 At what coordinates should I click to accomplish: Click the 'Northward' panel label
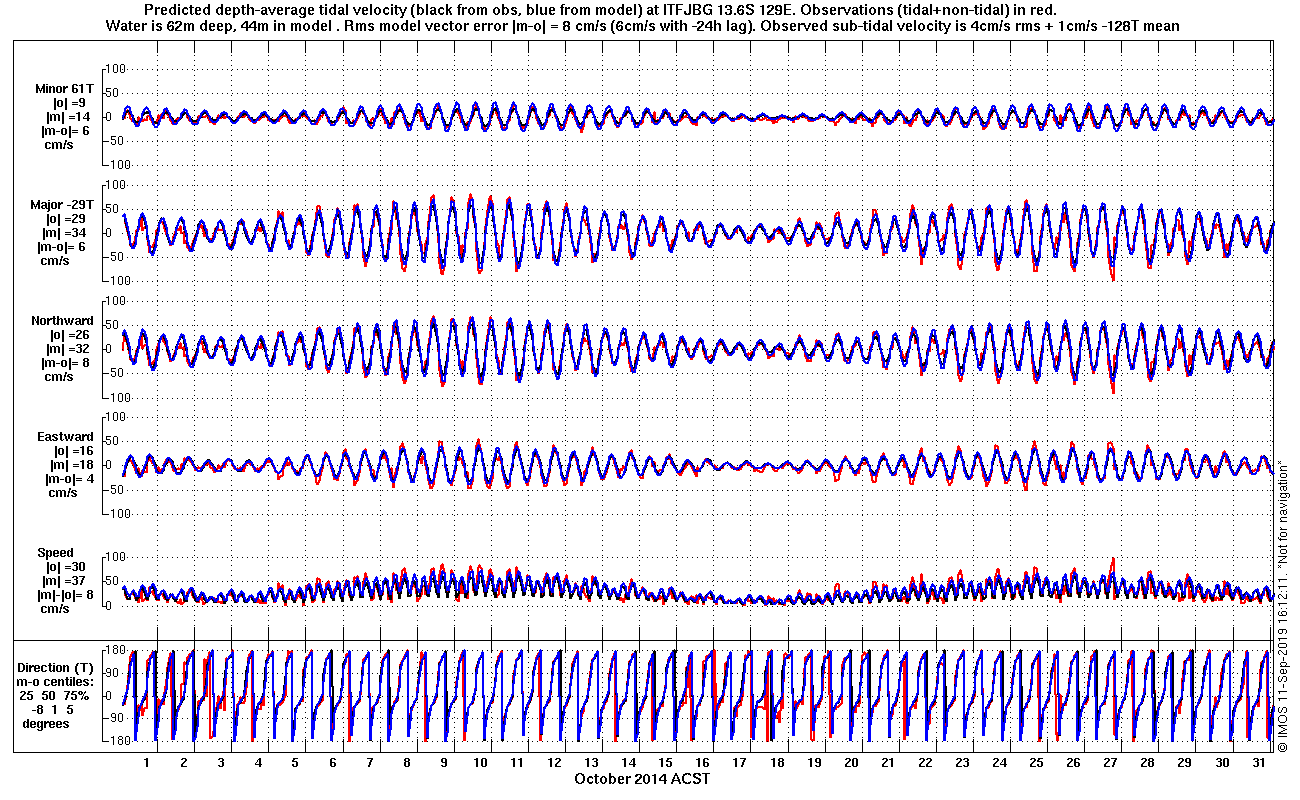(62, 321)
